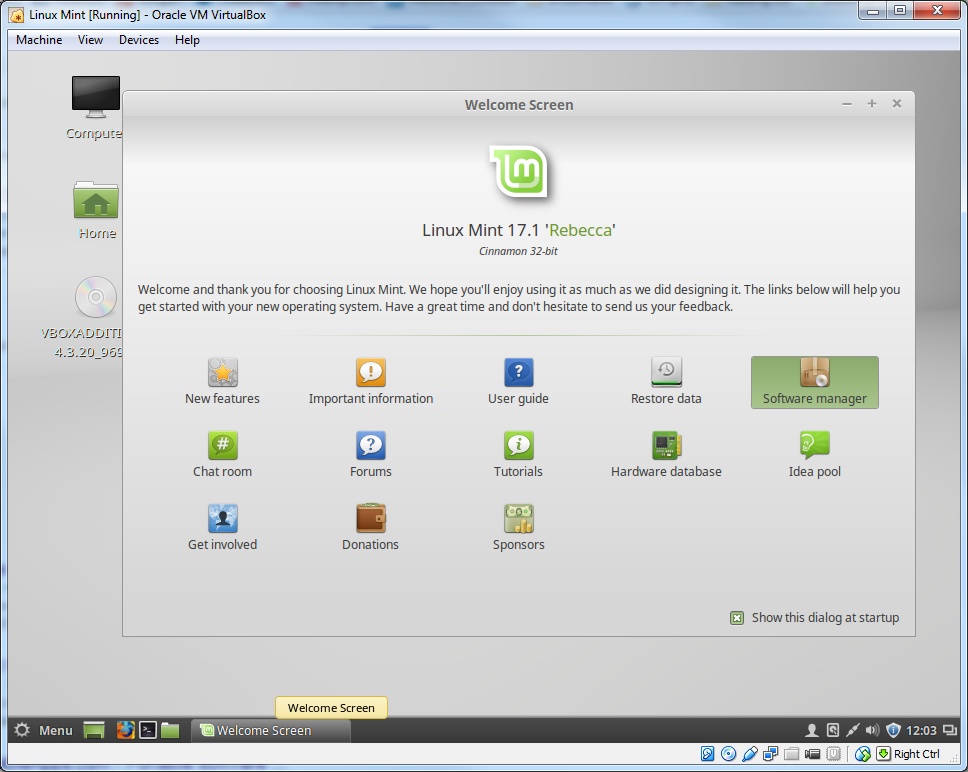Click the 12:03 panel clock
The image size is (968, 772).
(x=921, y=731)
